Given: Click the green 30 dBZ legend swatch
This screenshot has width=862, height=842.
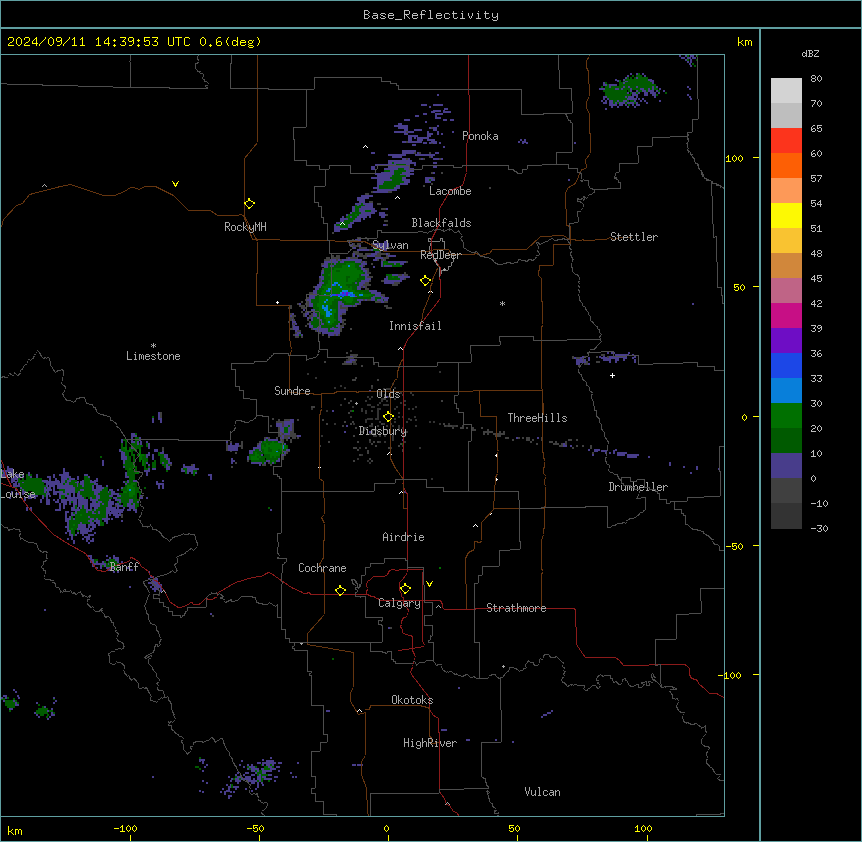Looking at the screenshot, I should [x=786, y=416].
